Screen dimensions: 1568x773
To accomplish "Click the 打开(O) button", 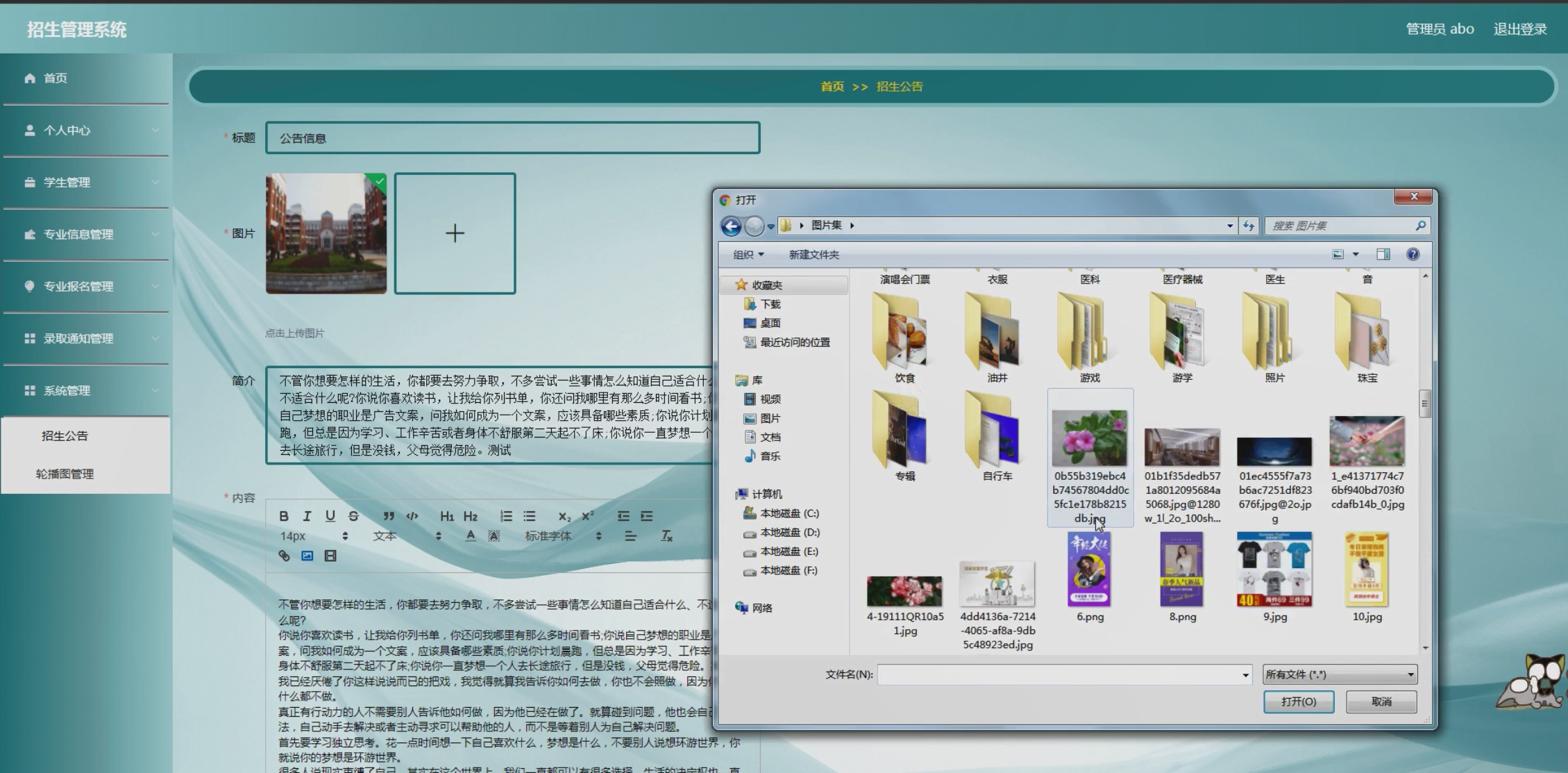I will [1298, 701].
